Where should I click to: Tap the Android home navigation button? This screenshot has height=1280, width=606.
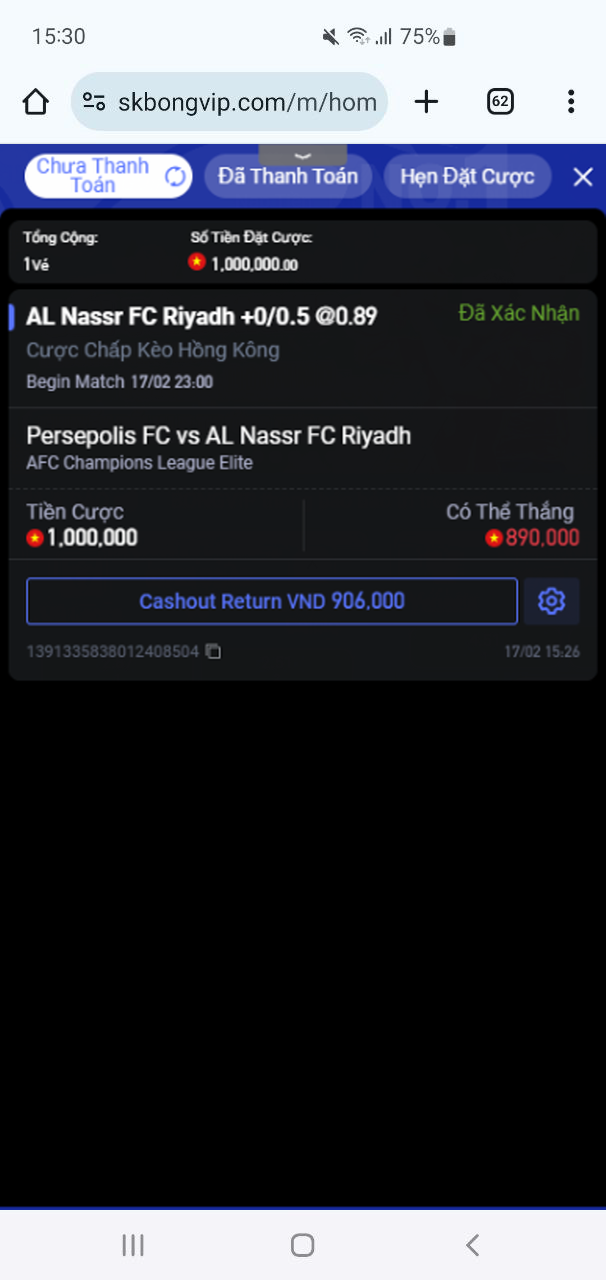pyautogui.click(x=302, y=1245)
